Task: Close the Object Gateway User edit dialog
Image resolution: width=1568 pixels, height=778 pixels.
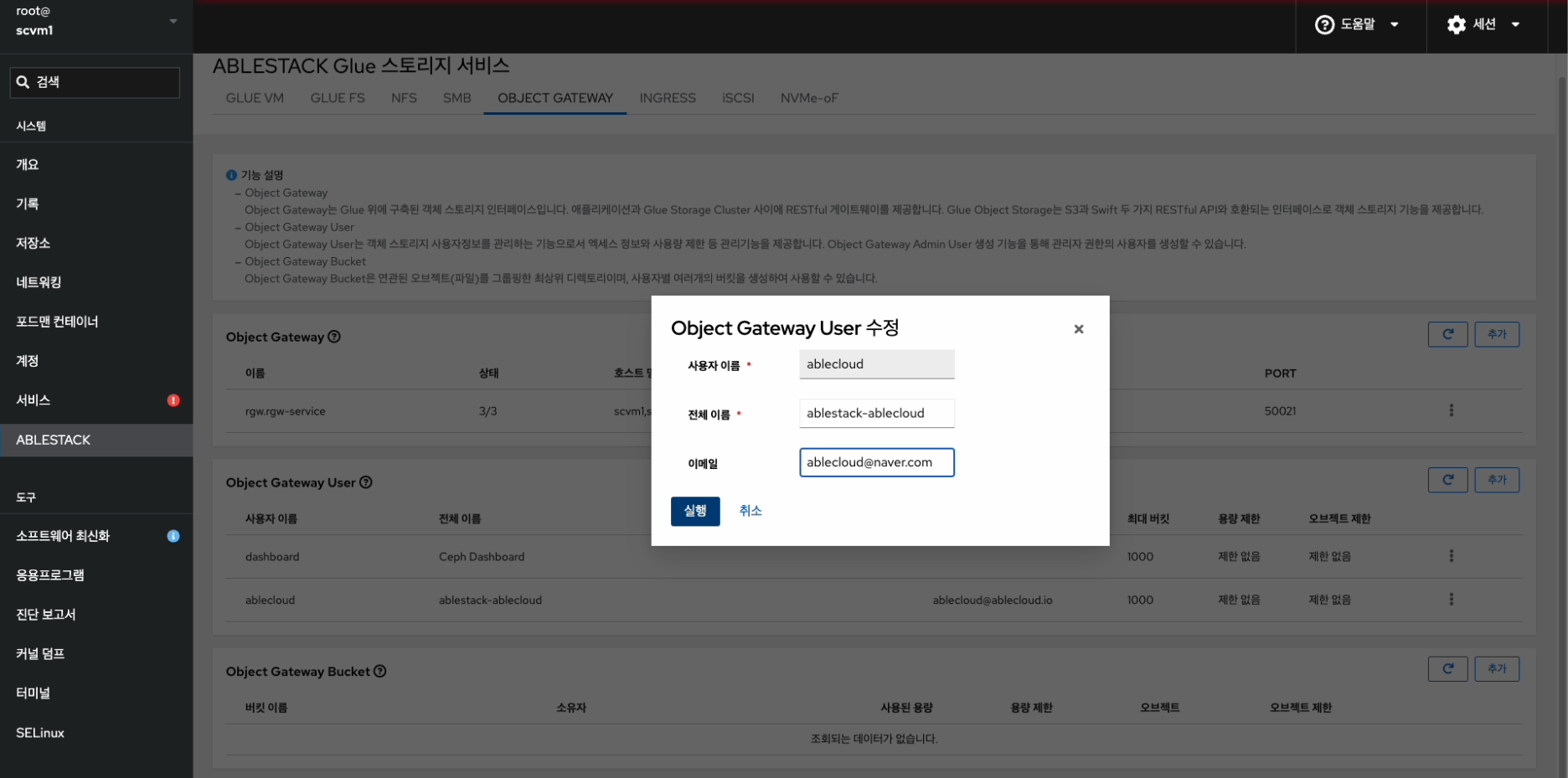Action: point(1078,329)
